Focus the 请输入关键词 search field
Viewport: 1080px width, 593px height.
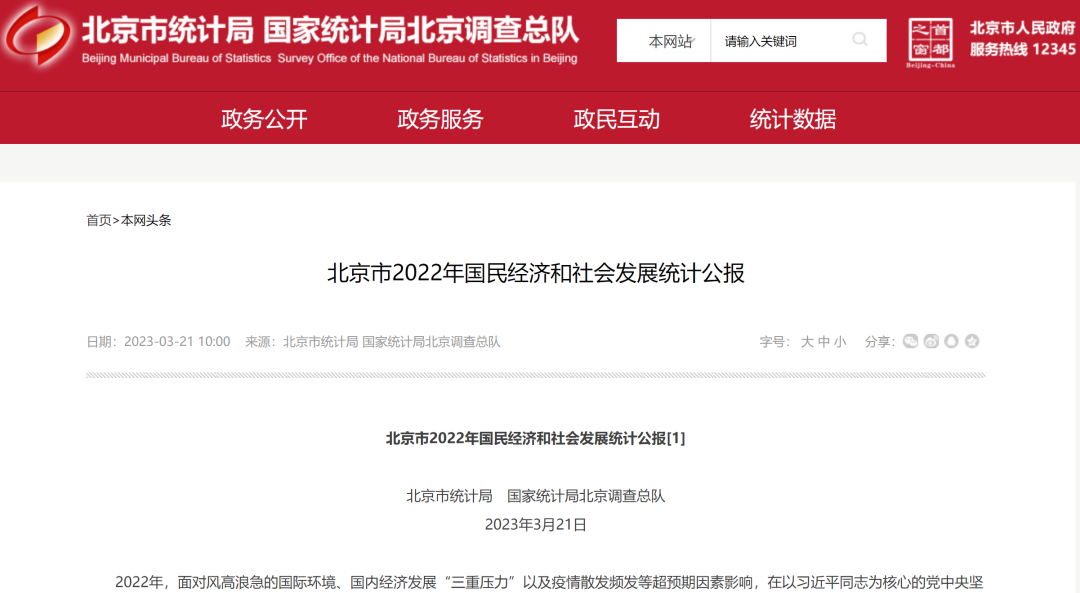point(778,41)
